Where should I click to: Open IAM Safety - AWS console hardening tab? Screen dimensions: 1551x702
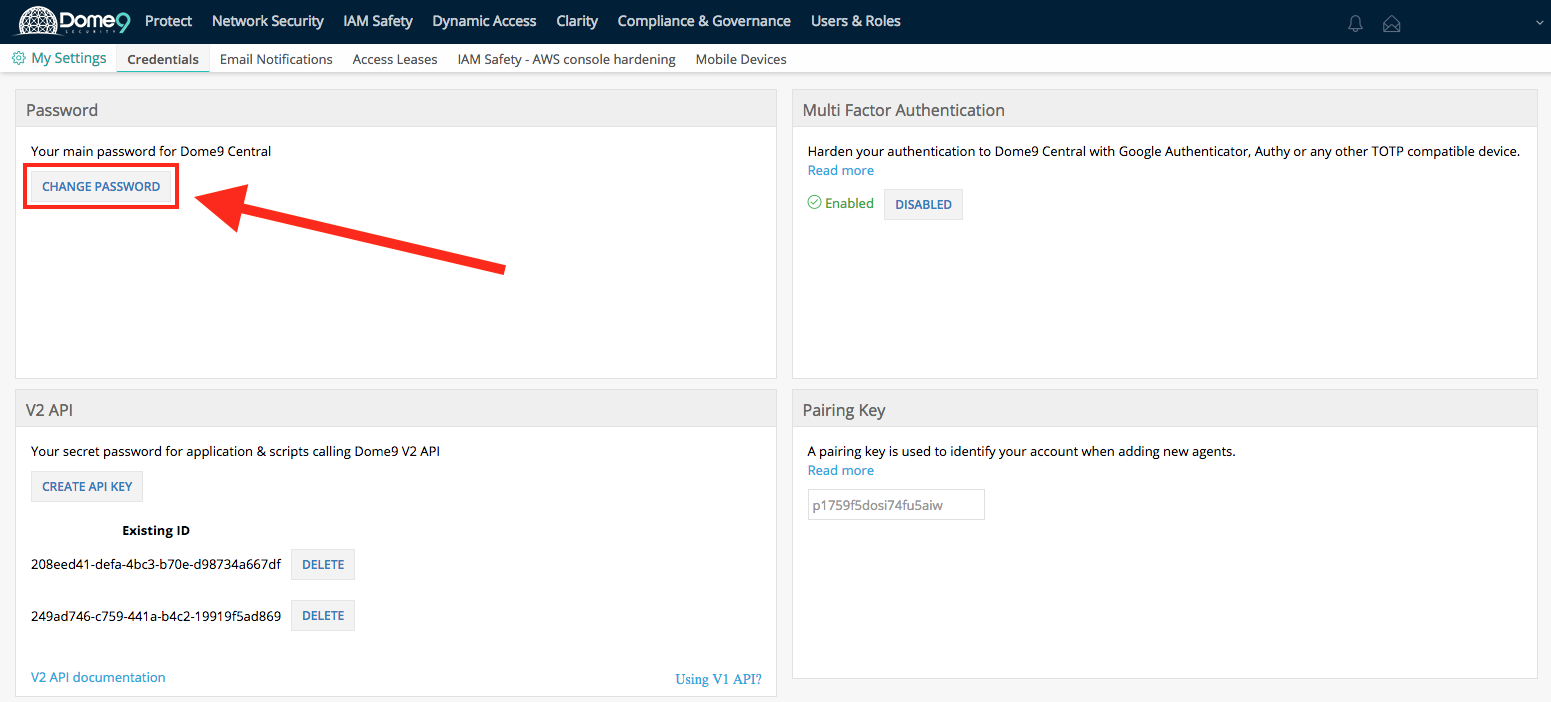click(x=567, y=59)
